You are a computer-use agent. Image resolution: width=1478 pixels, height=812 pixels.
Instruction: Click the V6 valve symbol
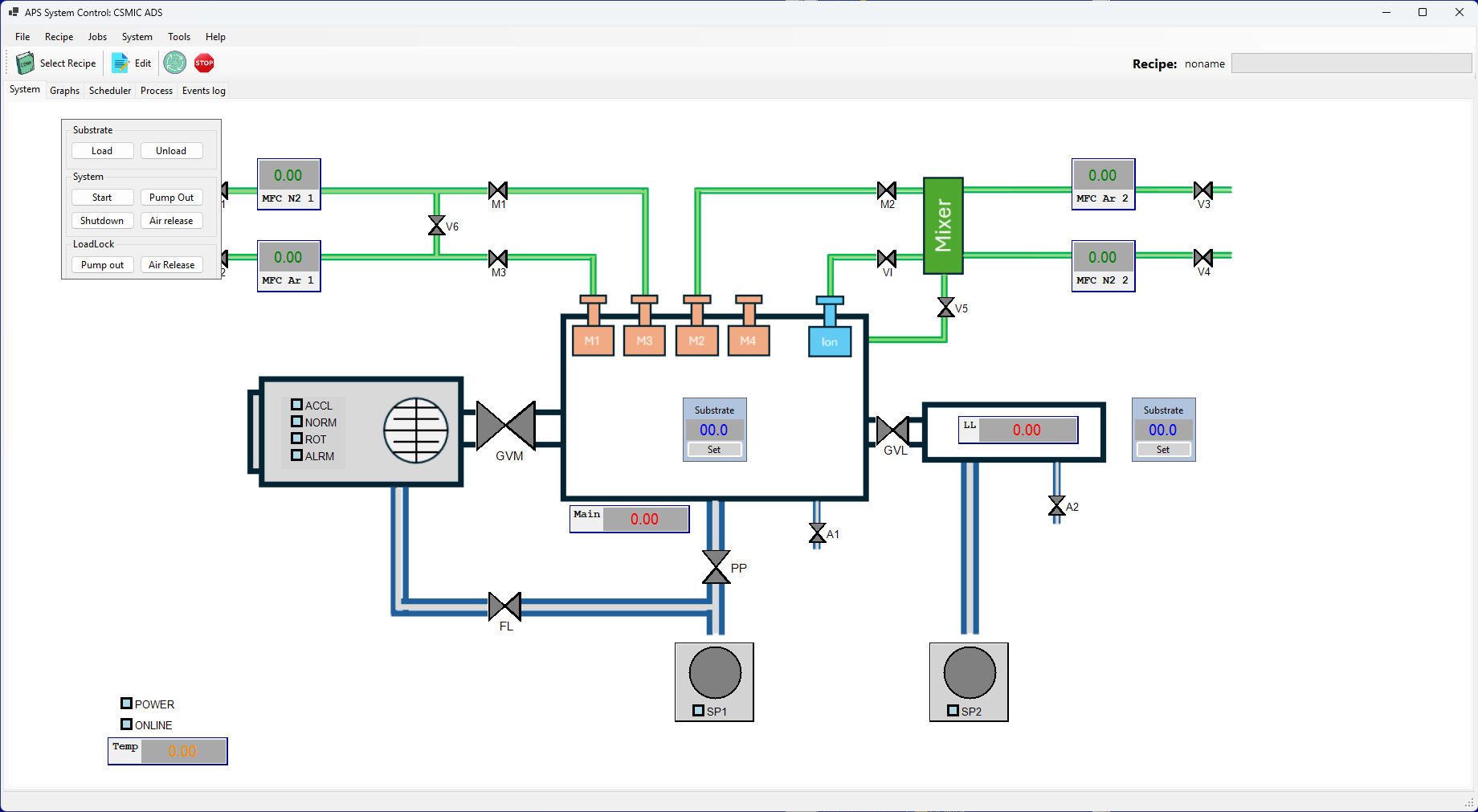437,226
